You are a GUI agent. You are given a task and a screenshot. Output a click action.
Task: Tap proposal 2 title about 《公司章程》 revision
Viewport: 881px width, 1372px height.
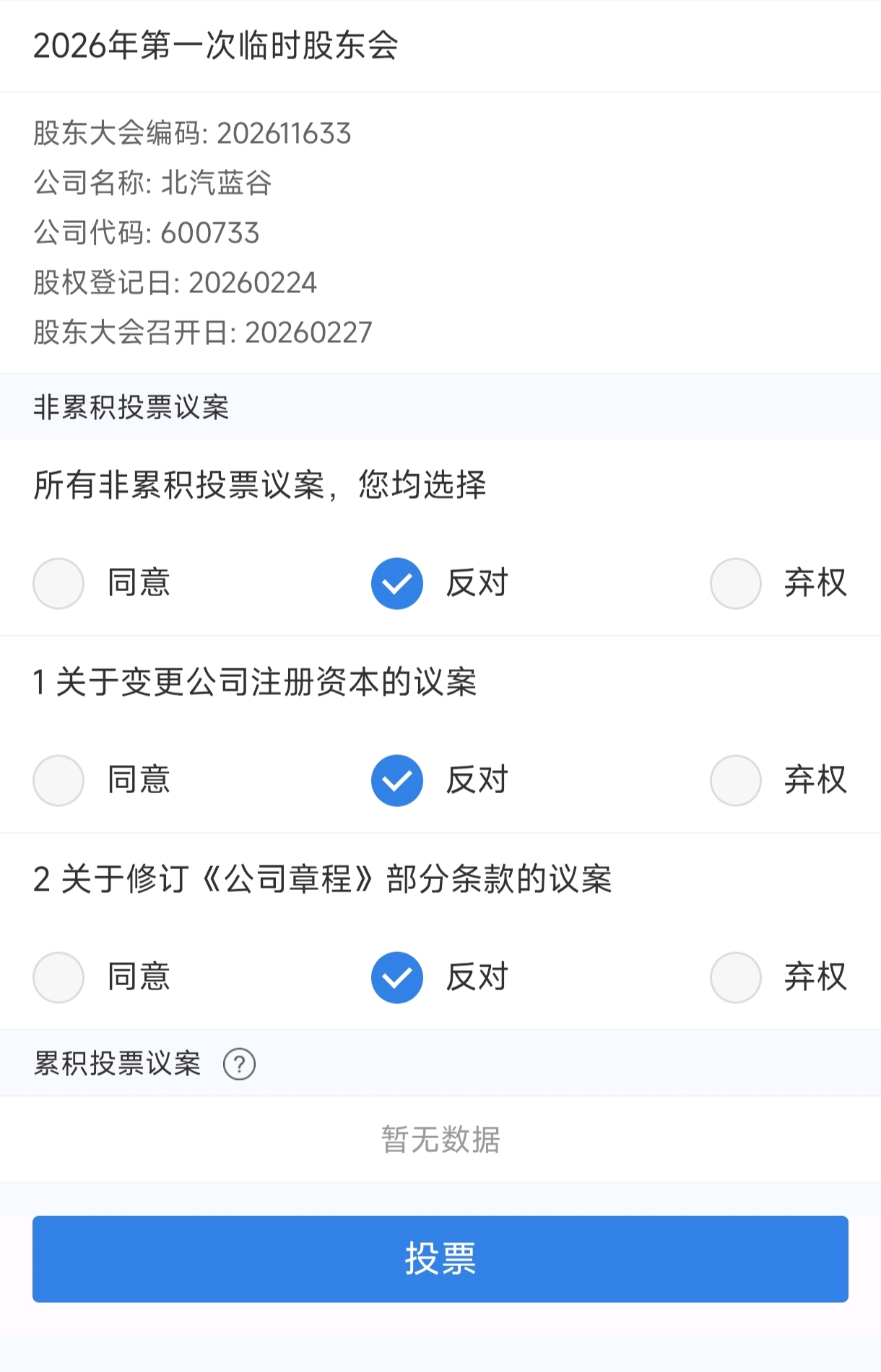322,879
